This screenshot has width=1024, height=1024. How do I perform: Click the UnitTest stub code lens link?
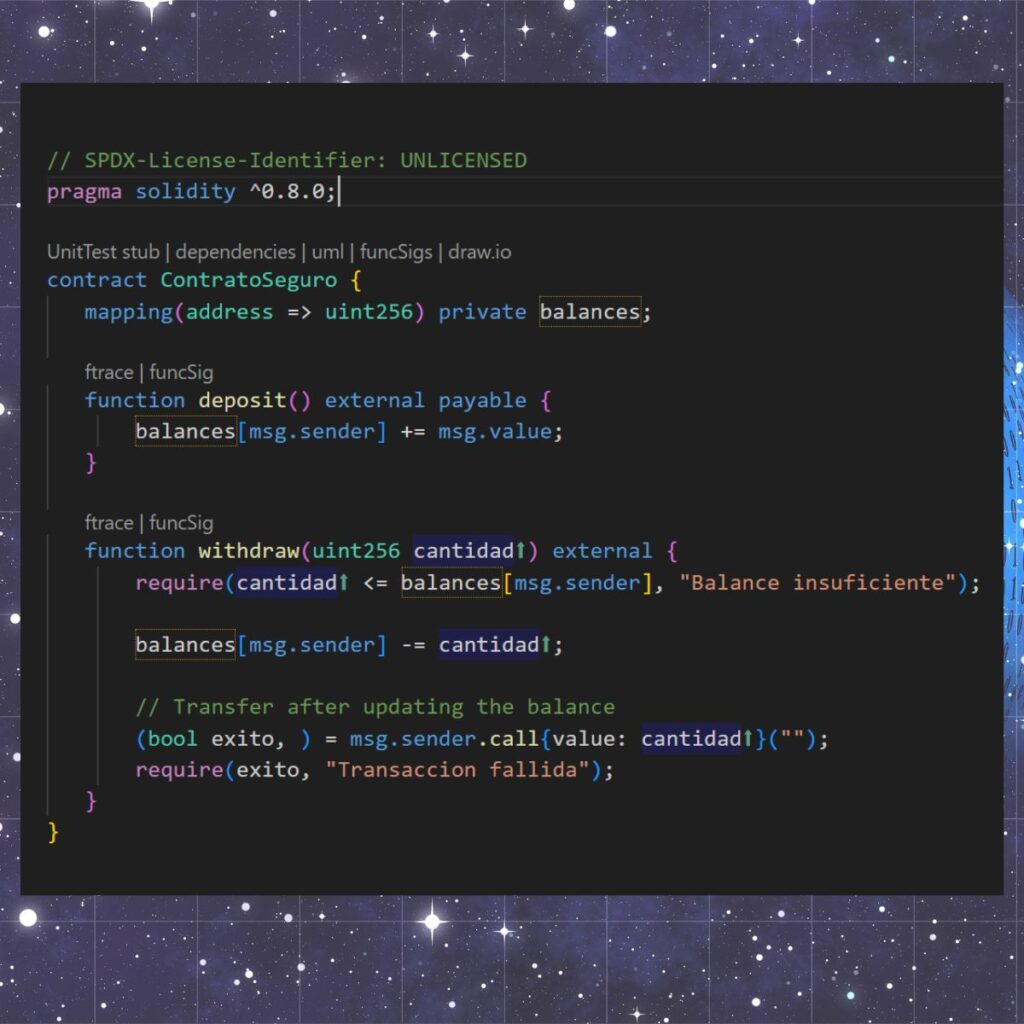point(103,252)
